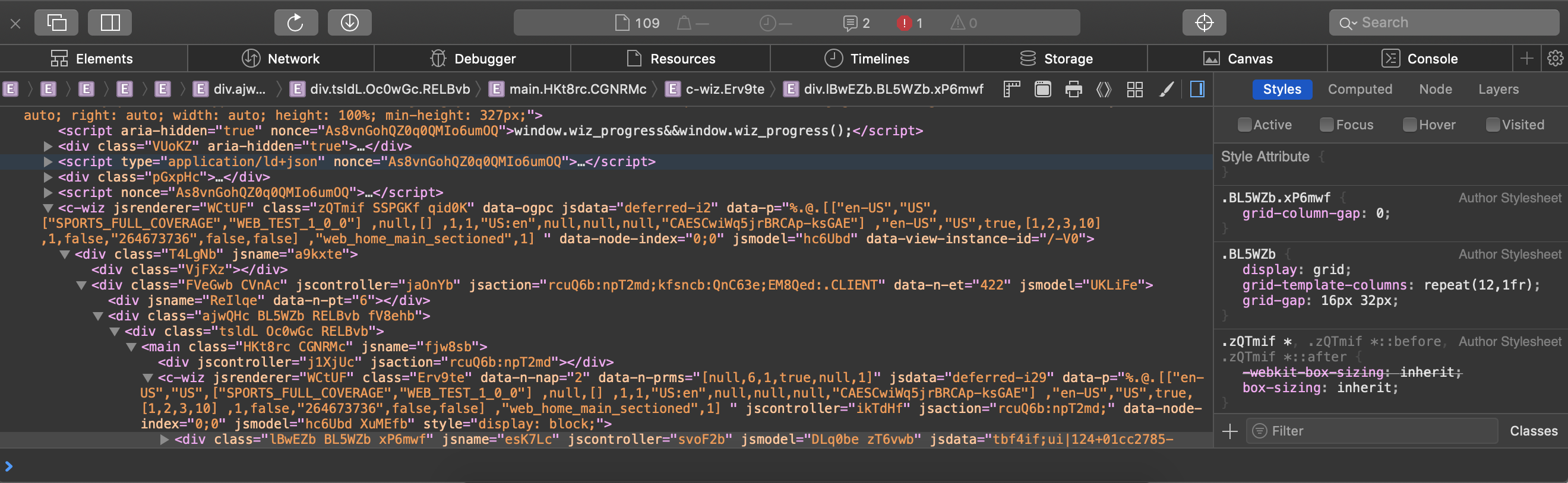The height and width of the screenshot is (483, 1568).
Task: Click the warning triangle count indicator
Action: click(x=963, y=23)
